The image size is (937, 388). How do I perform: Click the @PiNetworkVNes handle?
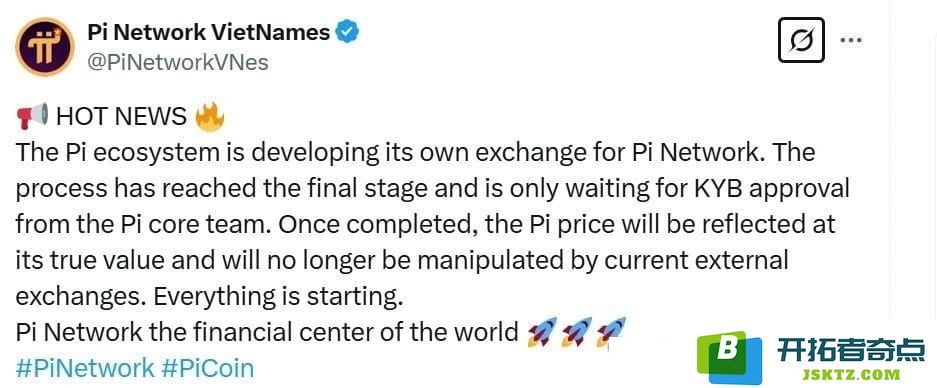(178, 62)
